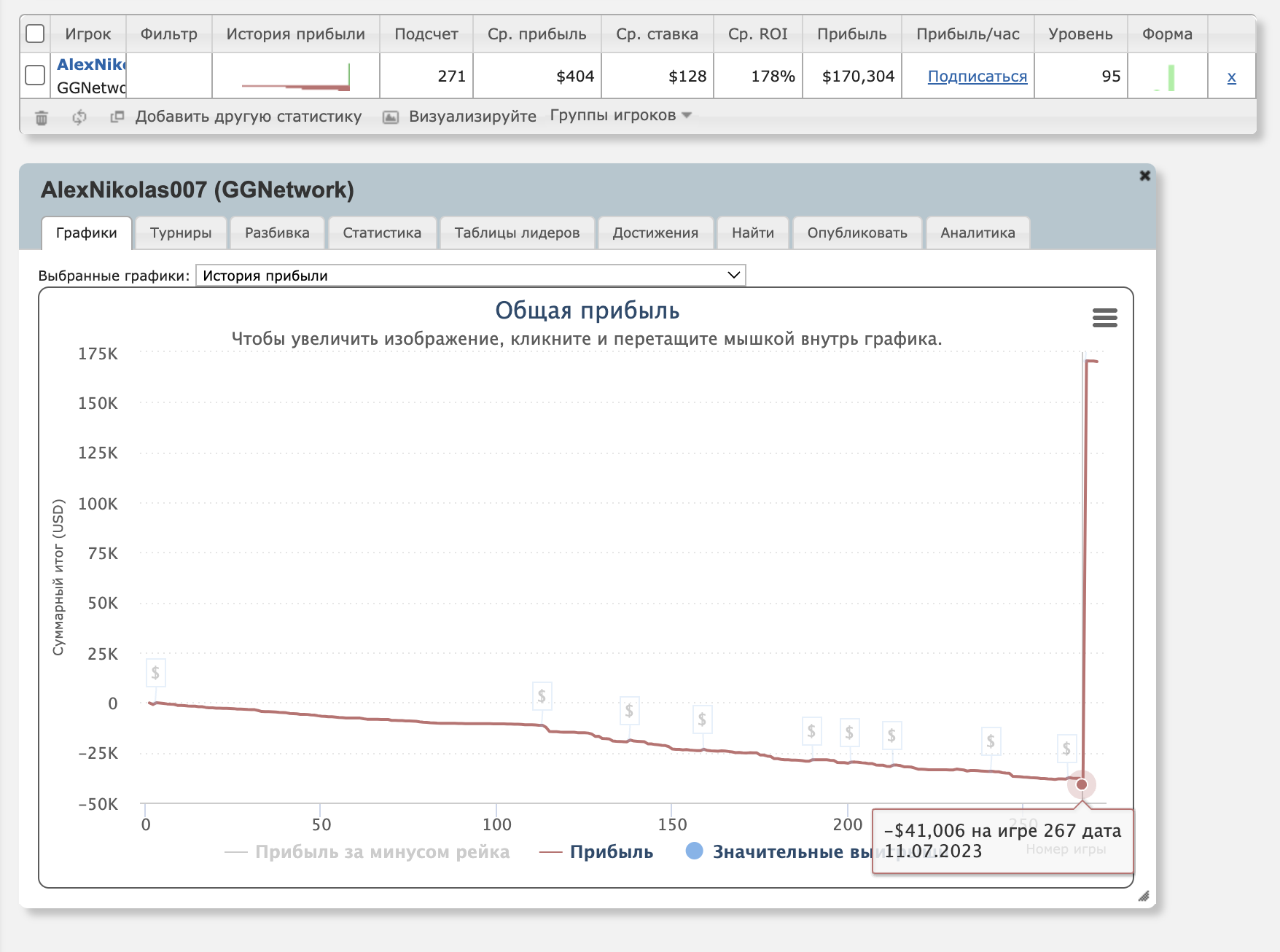The width and height of the screenshot is (1280, 952).
Task: Open chart hamburger menu icon
Action: click(1104, 318)
